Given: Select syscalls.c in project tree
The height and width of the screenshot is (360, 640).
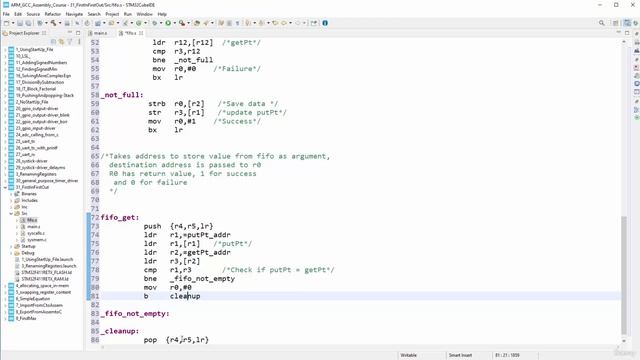Looking at the screenshot, I should [36, 233].
